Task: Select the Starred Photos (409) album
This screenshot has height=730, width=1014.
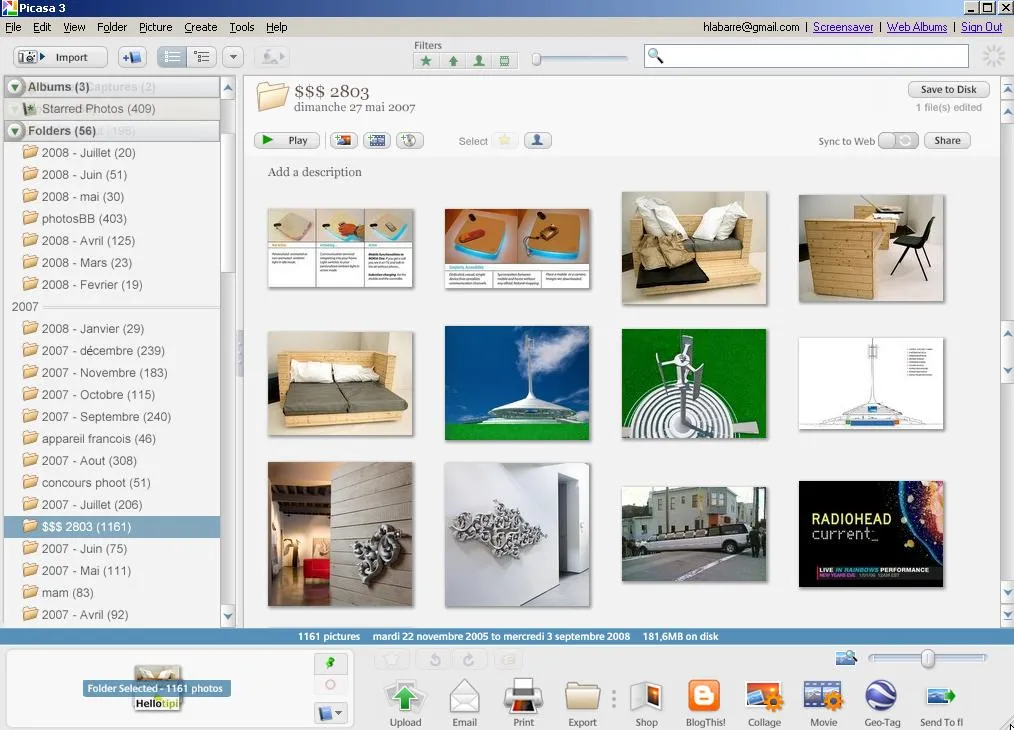Action: tap(98, 109)
